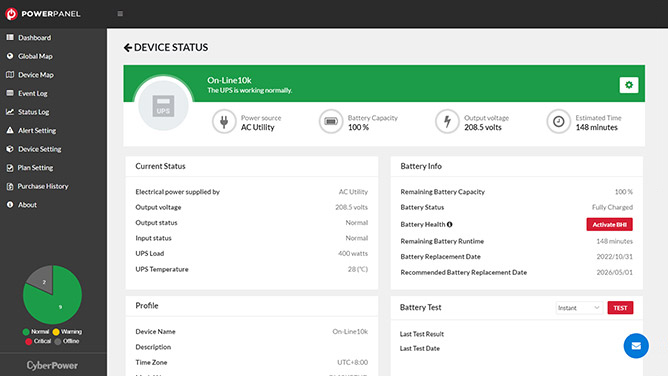Screen dimensions: 668x376
Task: Click the Status Log chart icon
Action: 10,112
